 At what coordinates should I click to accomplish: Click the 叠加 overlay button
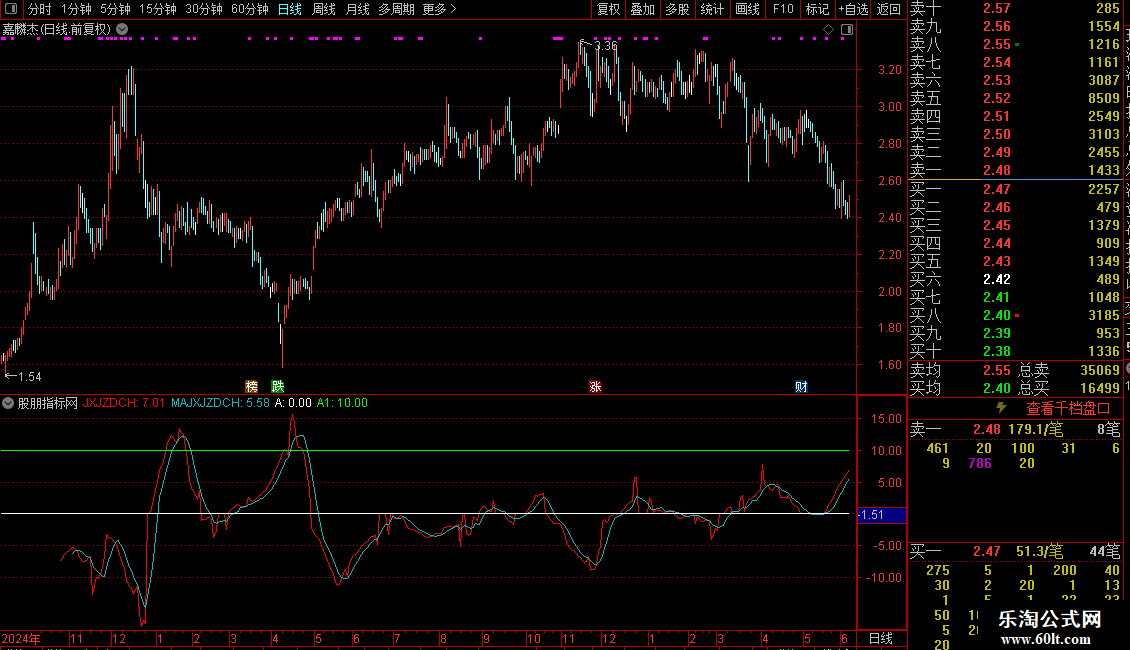(642, 9)
